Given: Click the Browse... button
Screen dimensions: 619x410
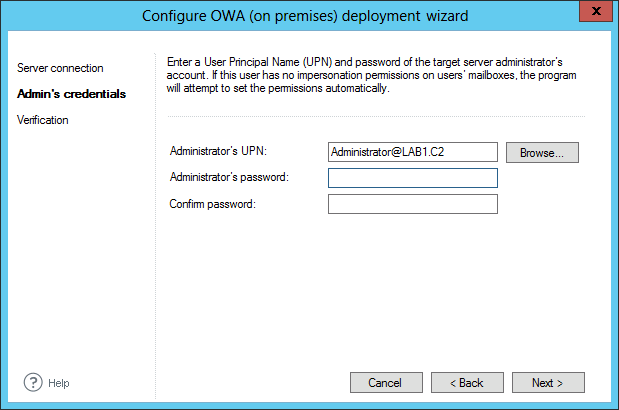Looking at the screenshot, I should tap(542, 153).
